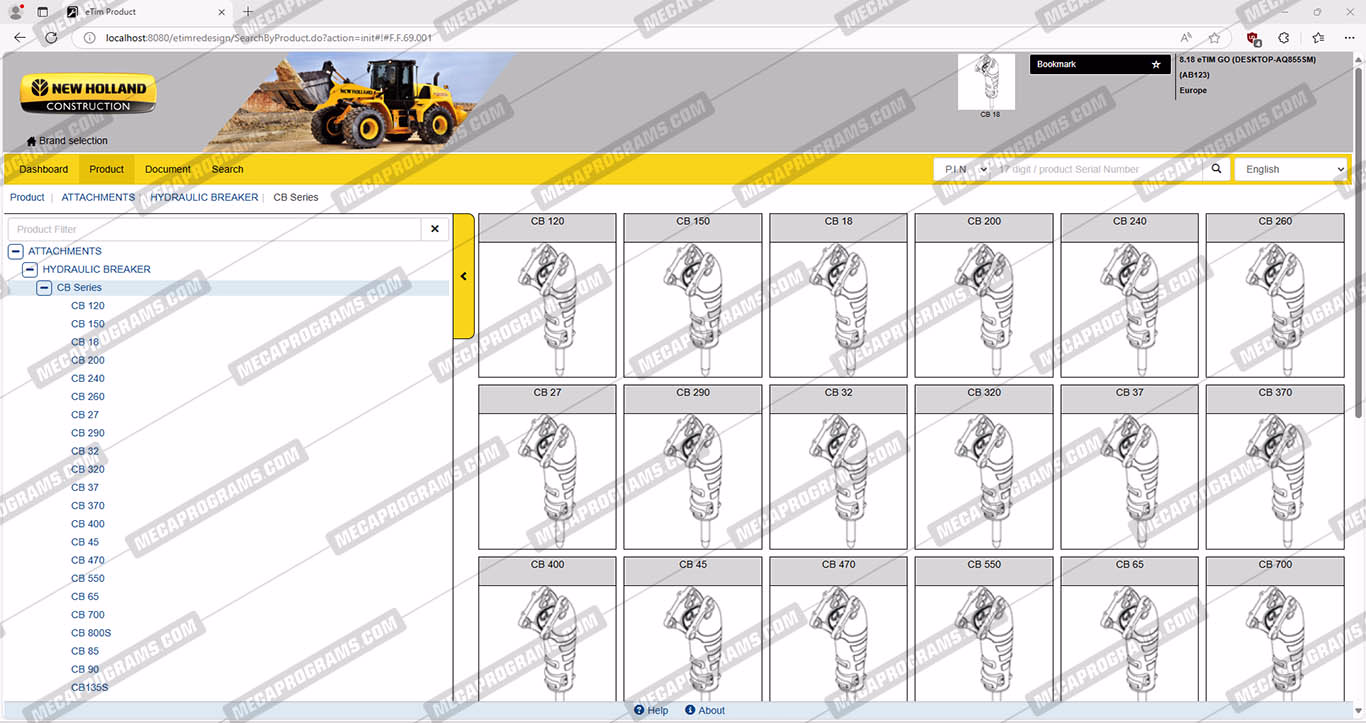This screenshot has width=1366, height=723.
Task: Select the Product tab
Action: [107, 169]
